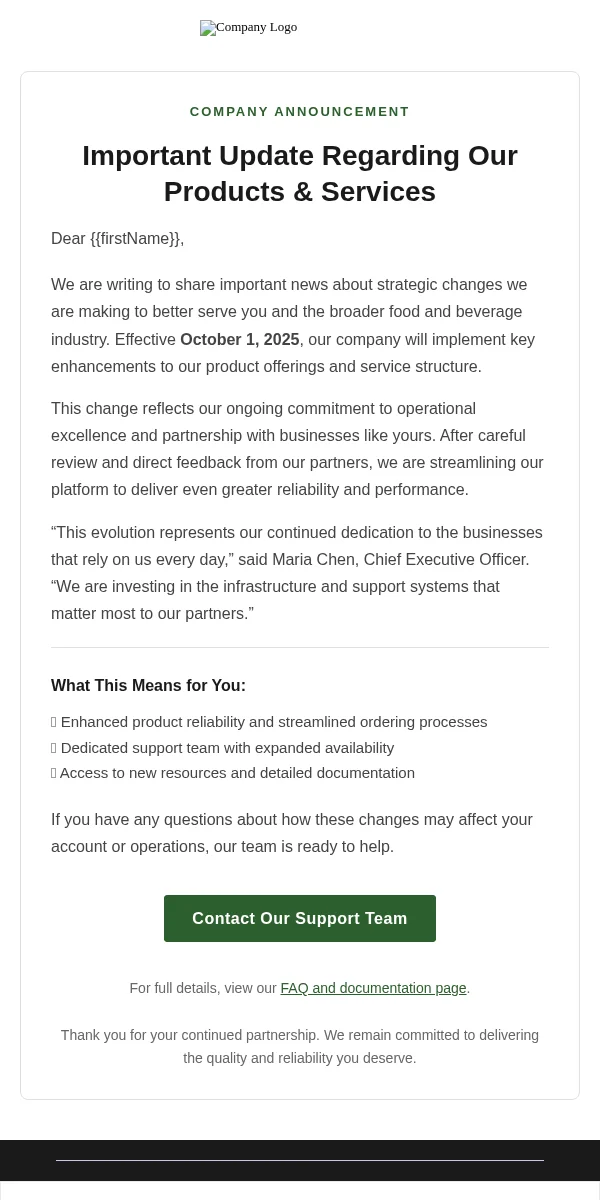Select the Access to new resources list item
The height and width of the screenshot is (1200, 600).
(233, 773)
